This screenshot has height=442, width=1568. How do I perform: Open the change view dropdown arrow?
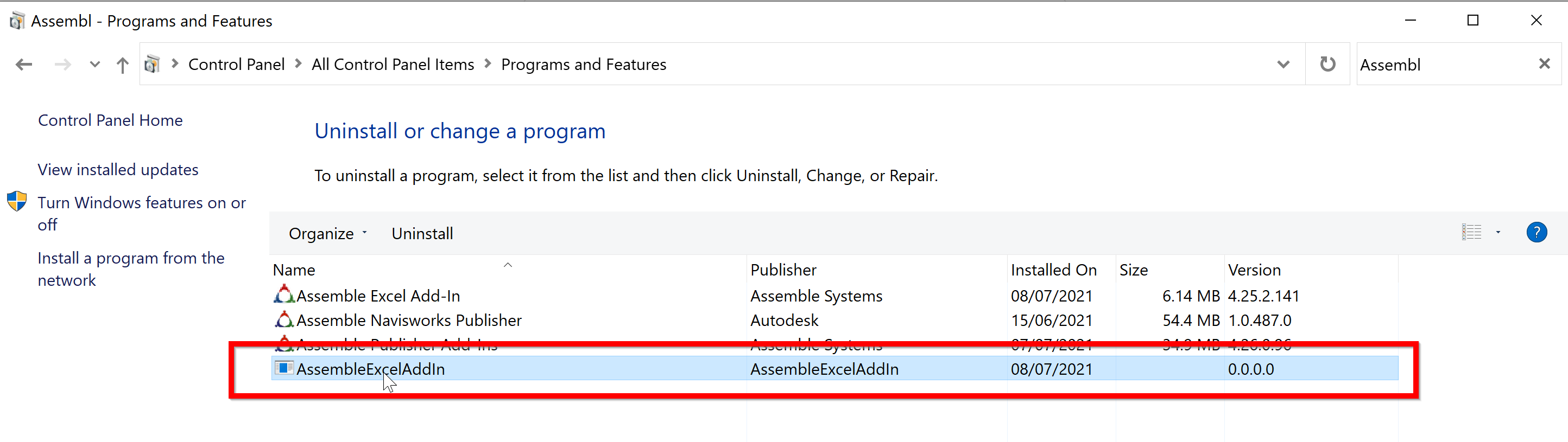click(1498, 232)
